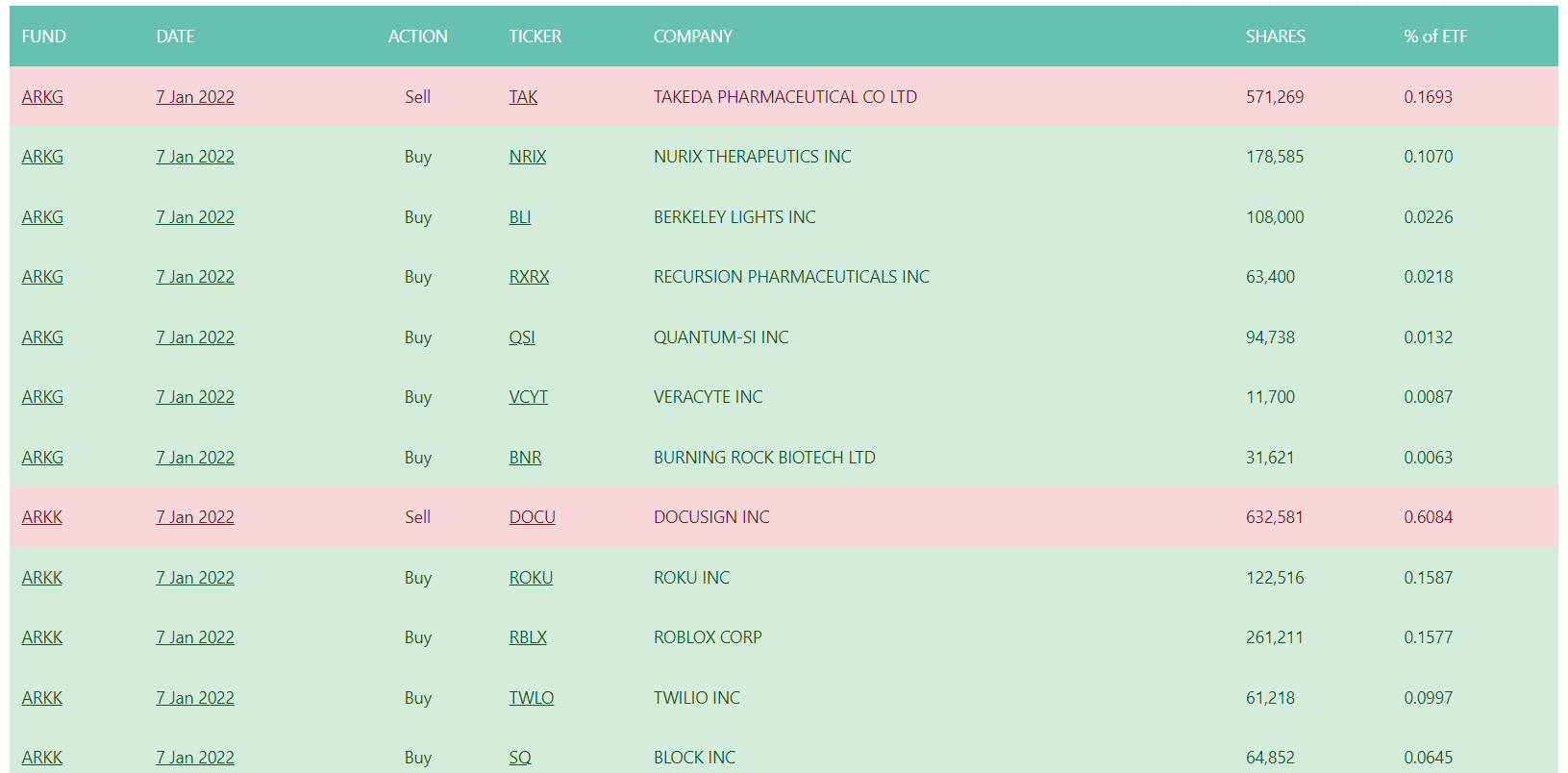Open the TWLO ticker link
The height and width of the screenshot is (773, 1568).
click(532, 698)
